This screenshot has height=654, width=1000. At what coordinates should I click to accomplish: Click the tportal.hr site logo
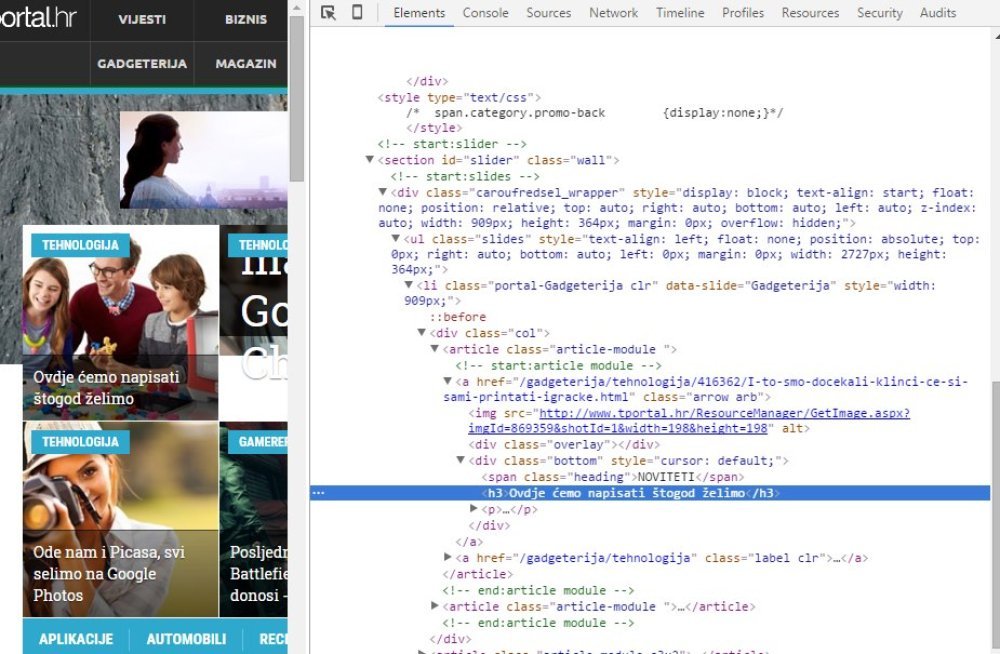(38, 17)
